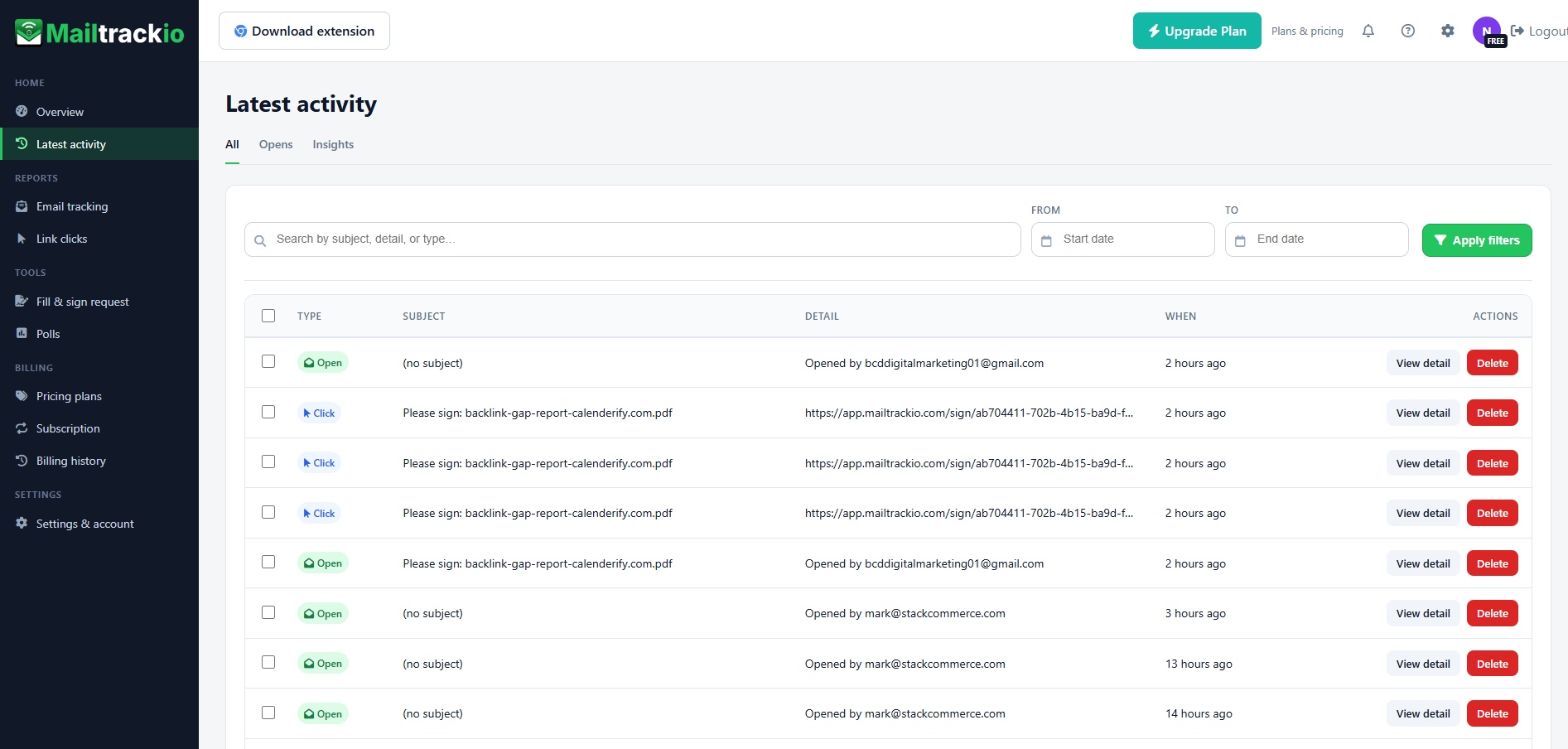Open Link clicks report
Viewport: 1568px width, 749px height.
[x=99, y=239]
